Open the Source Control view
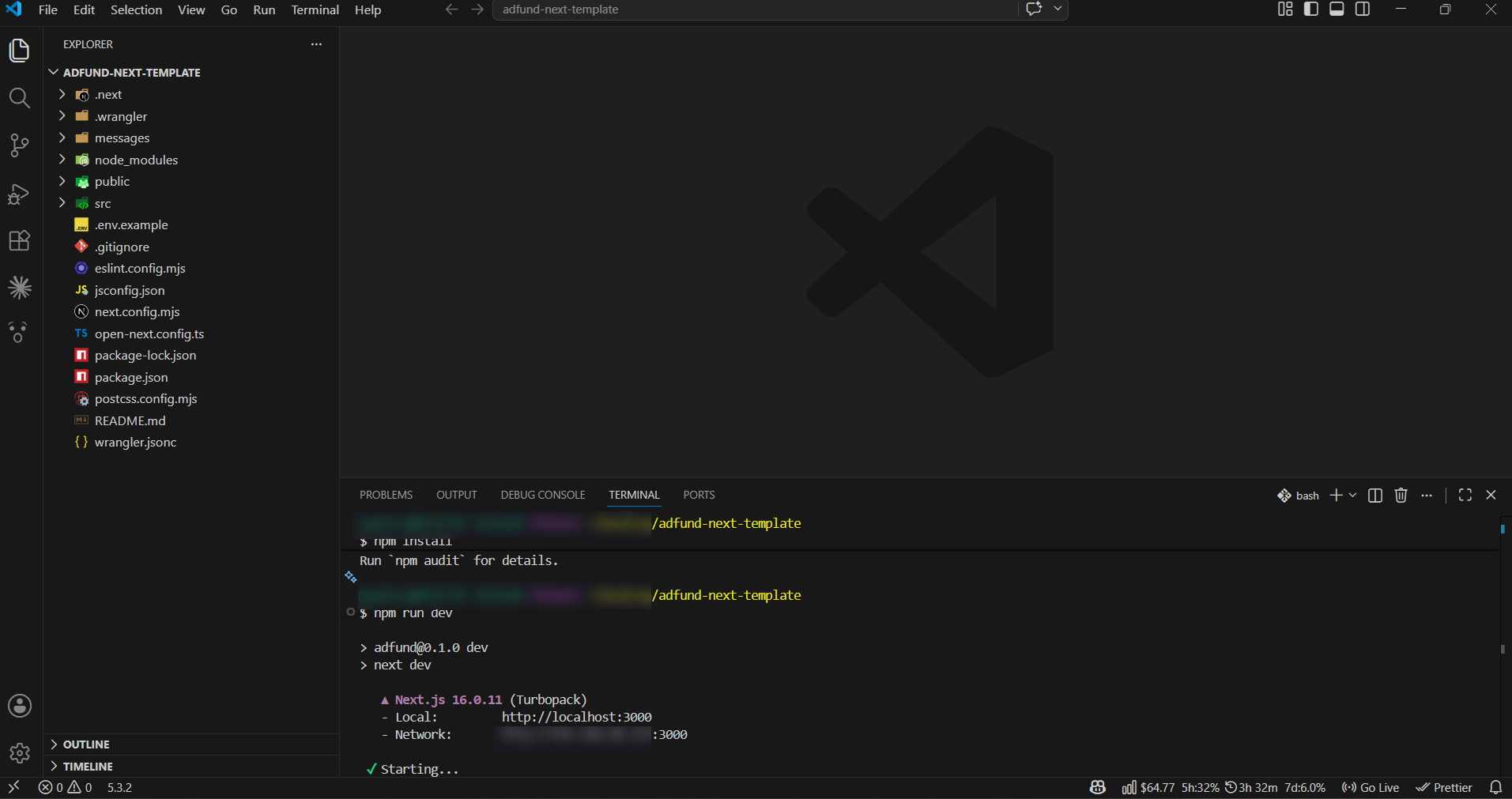The image size is (1512, 799). (x=20, y=145)
